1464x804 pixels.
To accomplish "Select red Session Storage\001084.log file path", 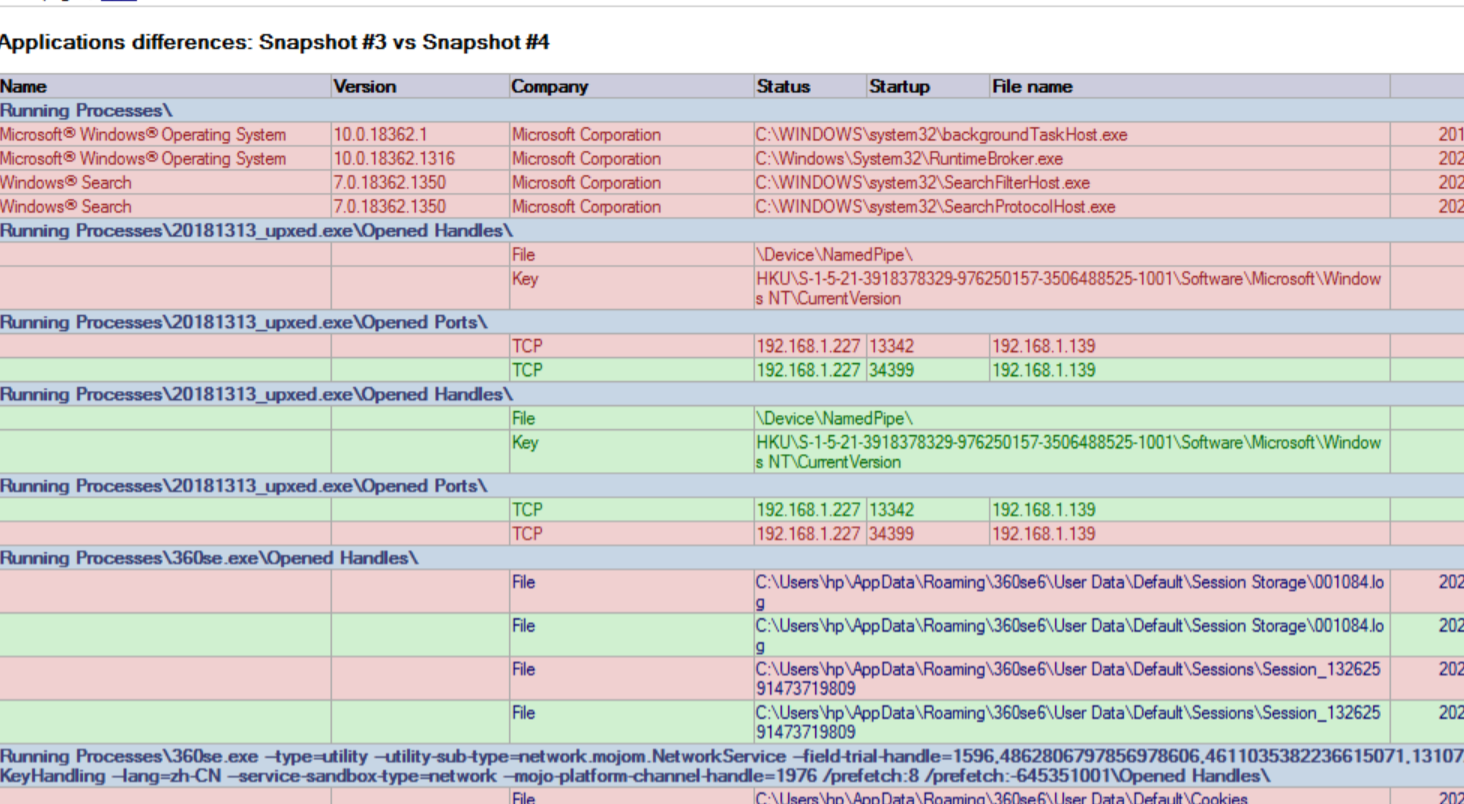I will (x=1070, y=591).
